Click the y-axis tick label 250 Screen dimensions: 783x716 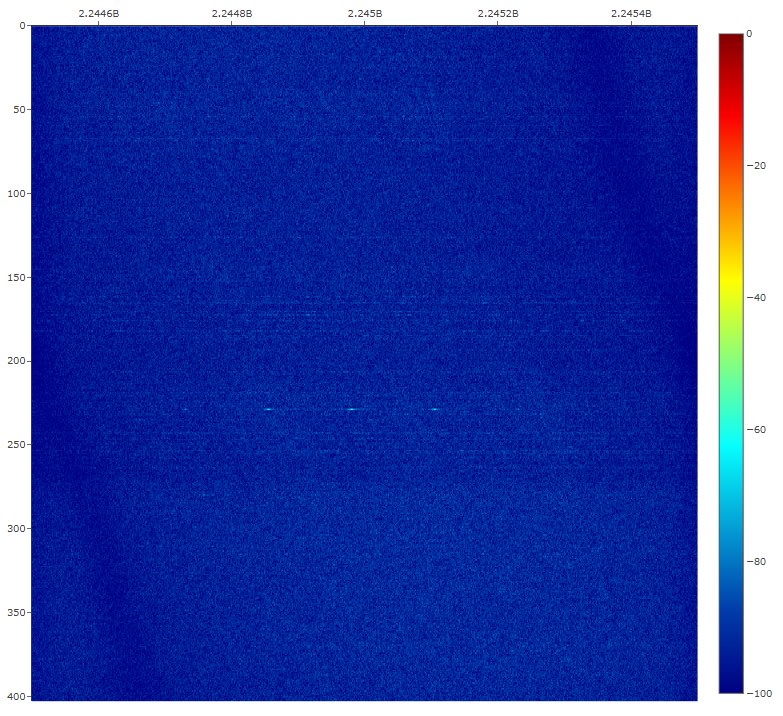tap(16, 444)
